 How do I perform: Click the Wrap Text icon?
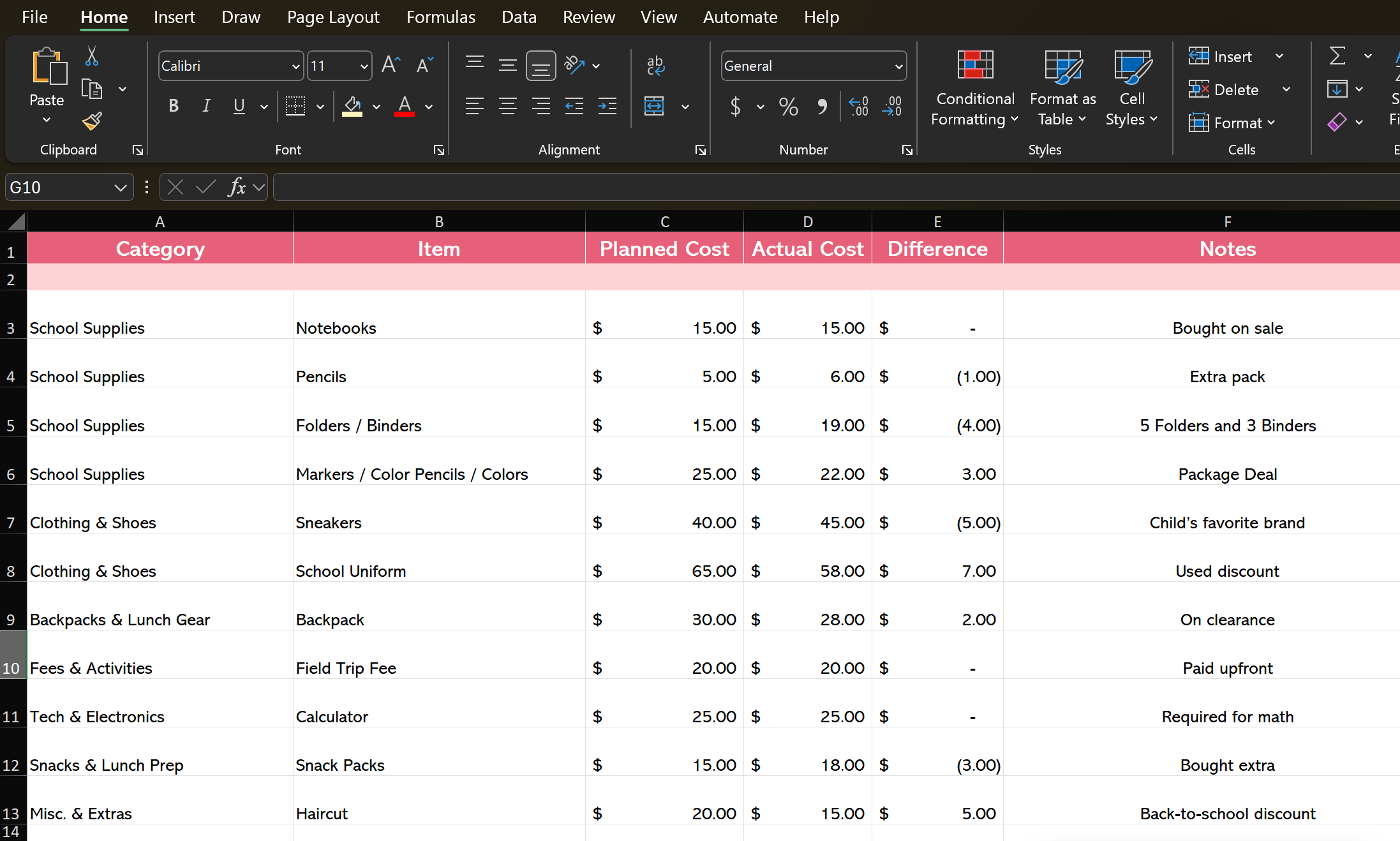click(655, 65)
